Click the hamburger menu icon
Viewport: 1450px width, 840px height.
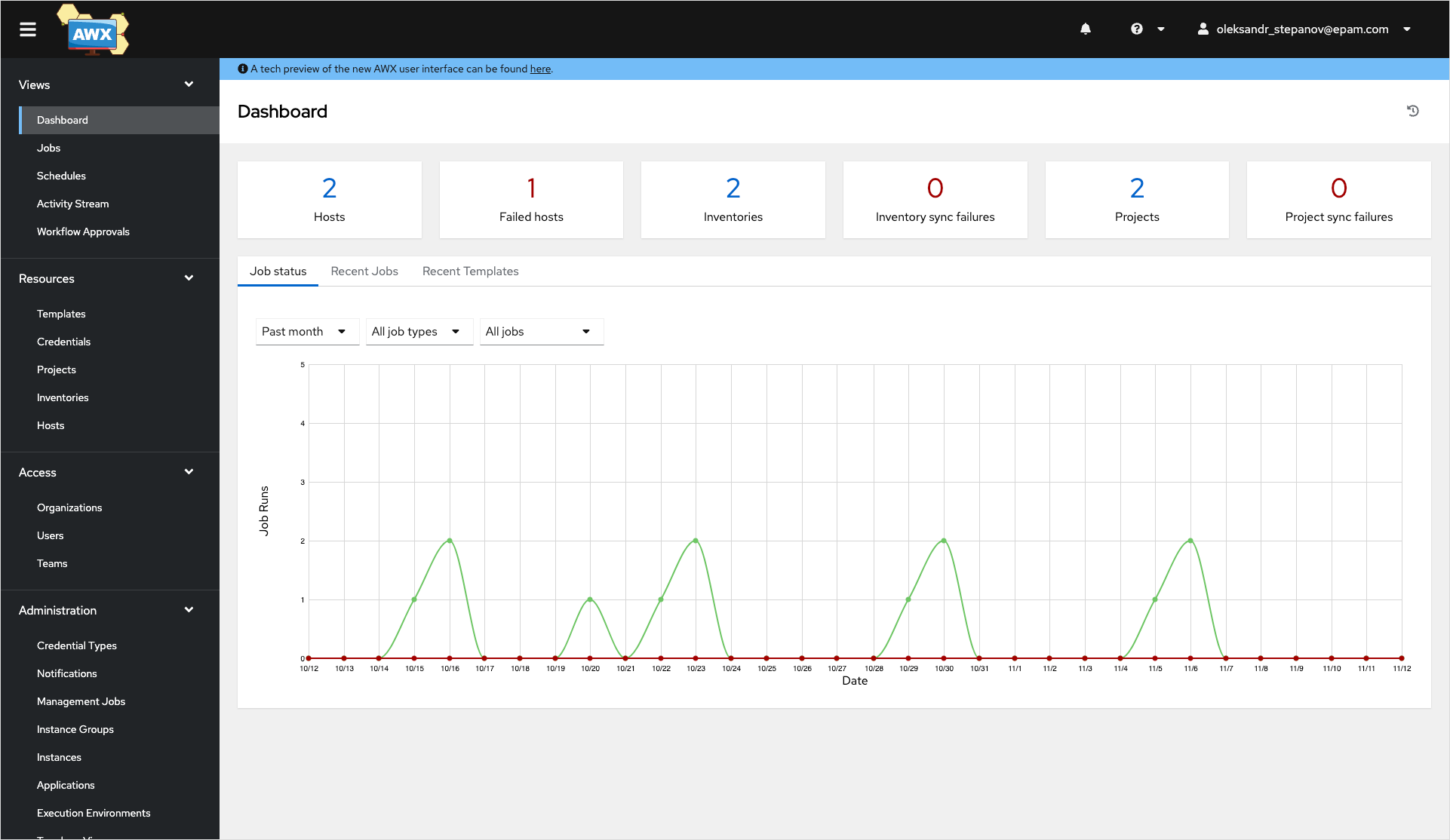point(28,29)
